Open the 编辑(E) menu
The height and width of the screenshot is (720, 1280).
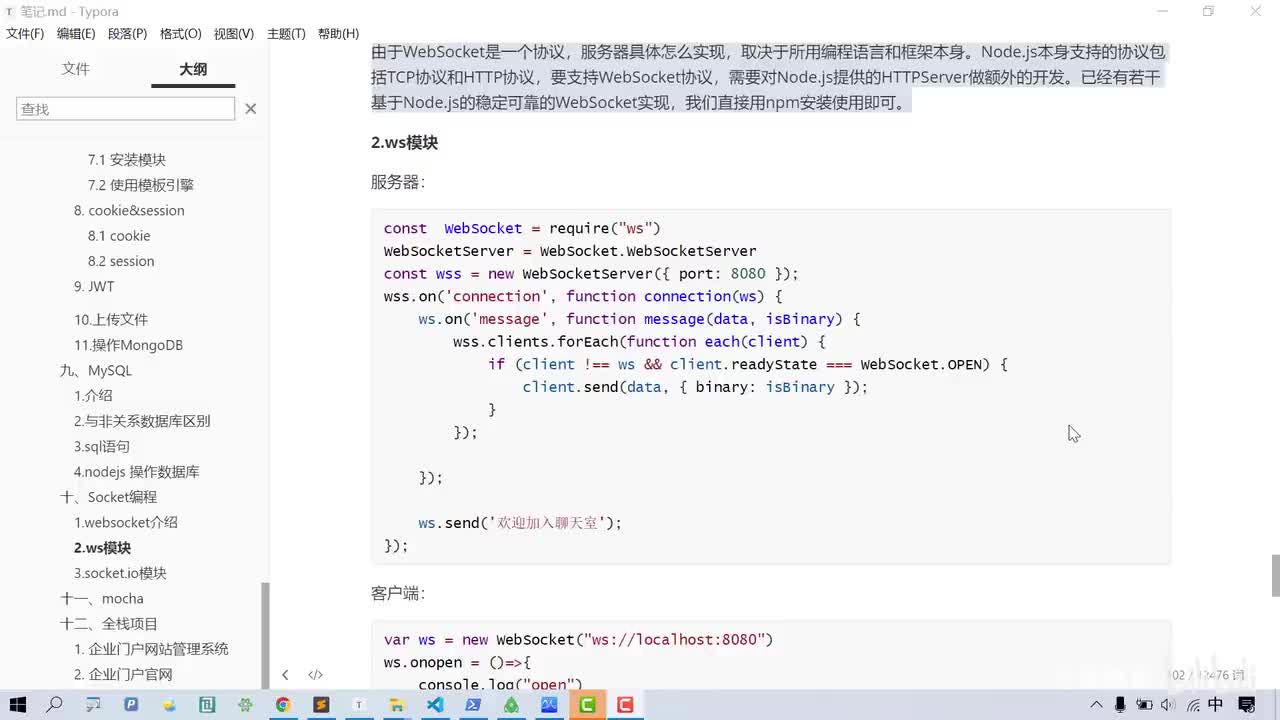pos(76,34)
